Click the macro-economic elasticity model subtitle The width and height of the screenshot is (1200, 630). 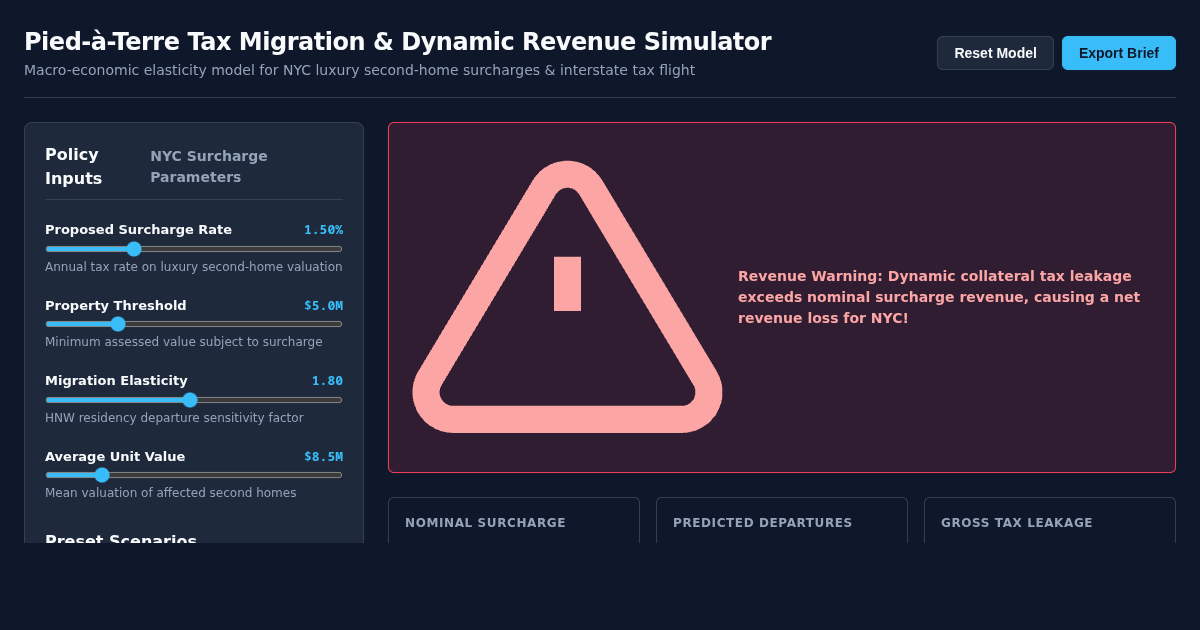click(360, 70)
